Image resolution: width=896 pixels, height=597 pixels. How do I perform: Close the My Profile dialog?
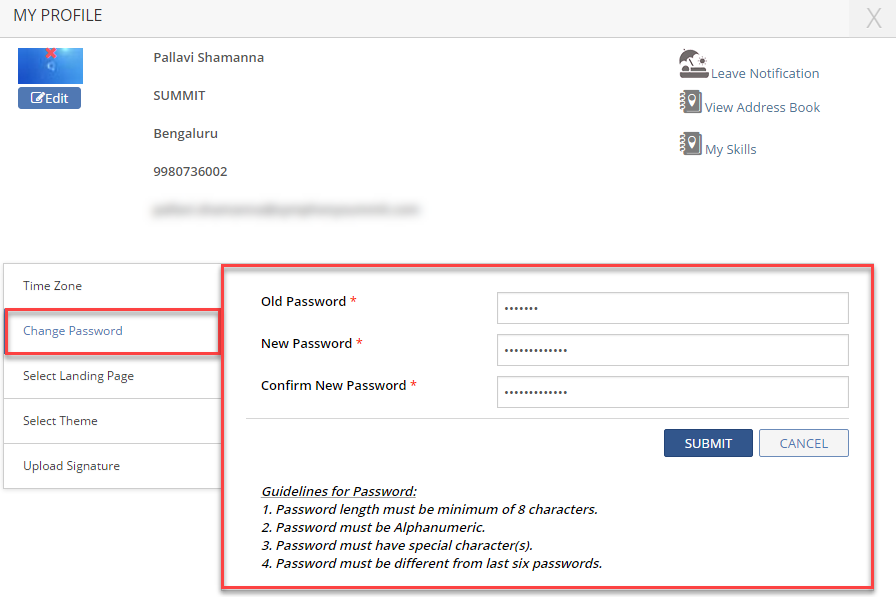click(x=873, y=19)
